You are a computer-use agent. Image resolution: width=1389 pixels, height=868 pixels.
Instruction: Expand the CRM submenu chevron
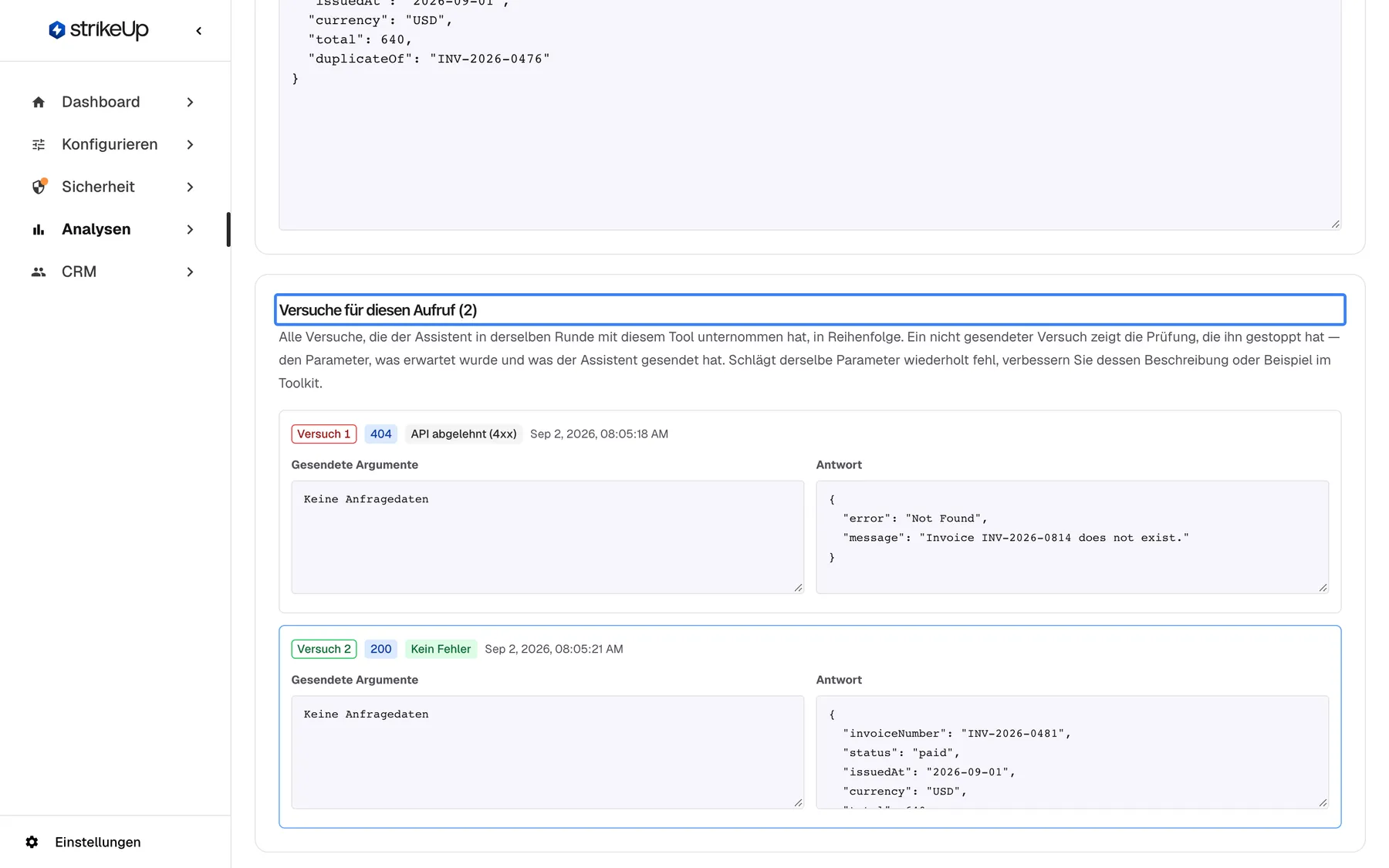coord(190,272)
